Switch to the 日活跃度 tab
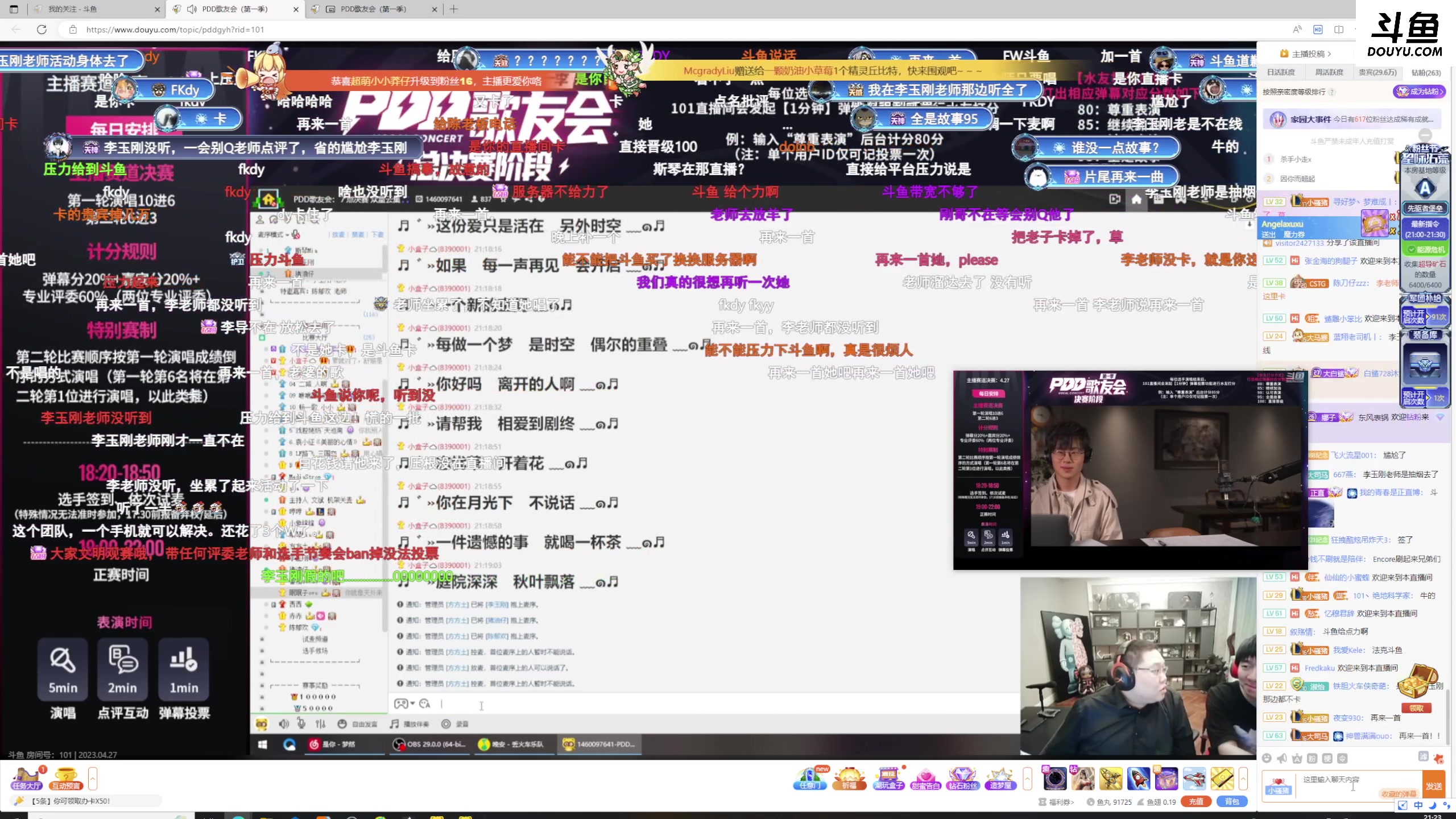Screen dimensions: 1456x819 1281,72
